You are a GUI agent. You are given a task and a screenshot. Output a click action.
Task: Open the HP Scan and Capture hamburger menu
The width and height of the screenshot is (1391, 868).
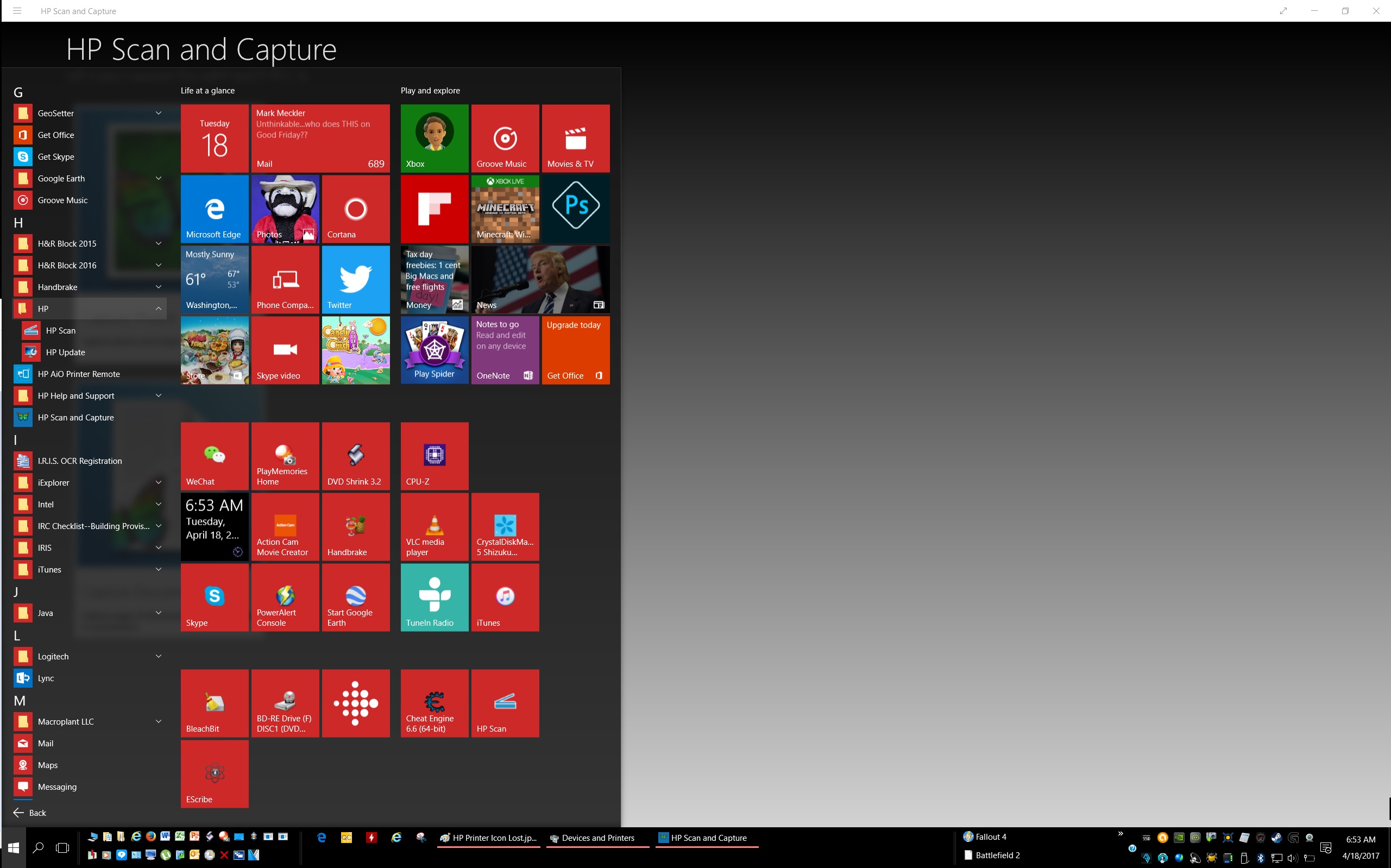pos(17,11)
